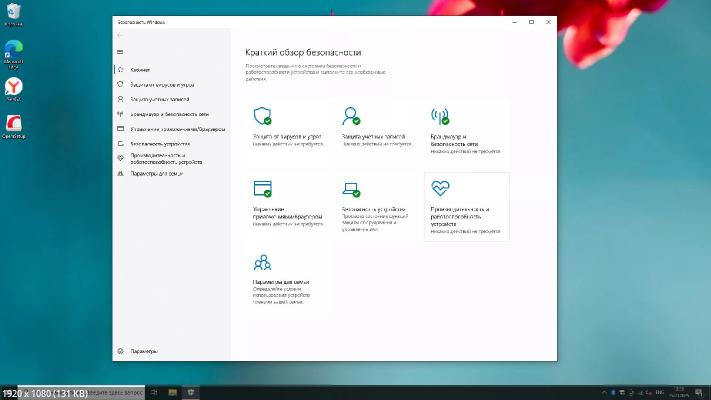Image resolution: width=711 pixels, height=400 pixels.
Task: Click the ENG language indicator
Action: 660,392
